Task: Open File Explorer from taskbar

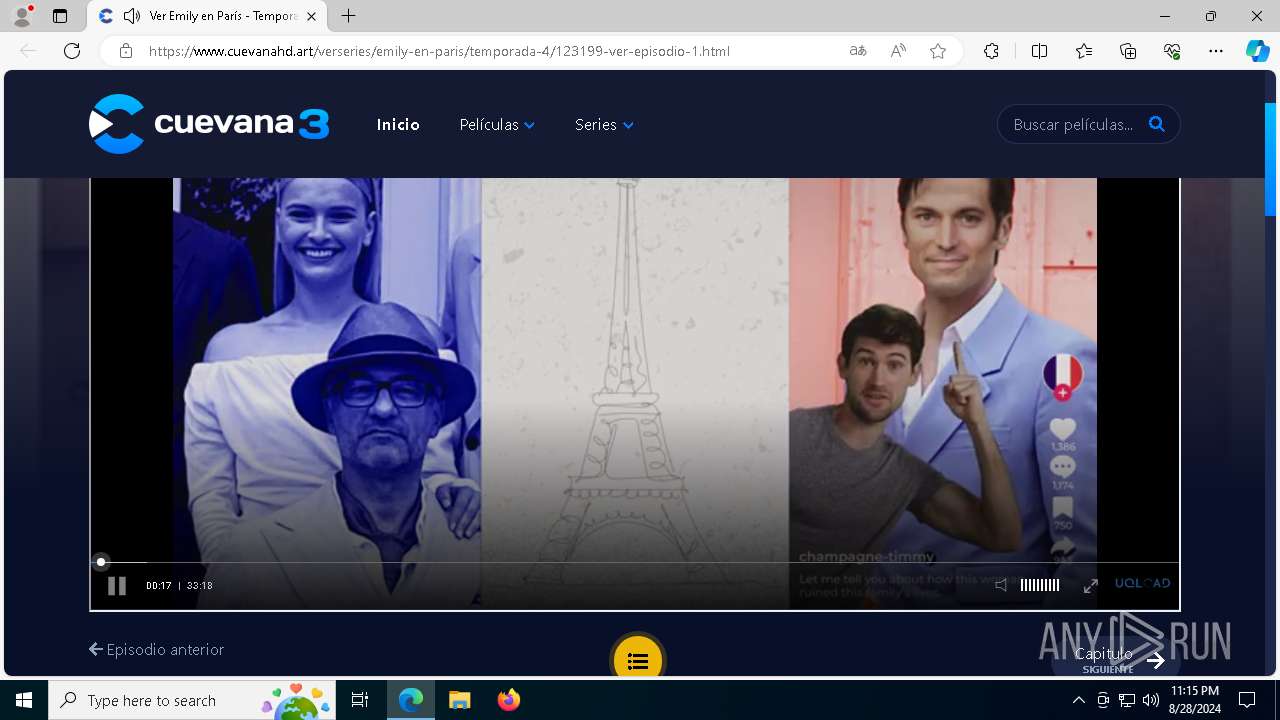Action: (460, 700)
